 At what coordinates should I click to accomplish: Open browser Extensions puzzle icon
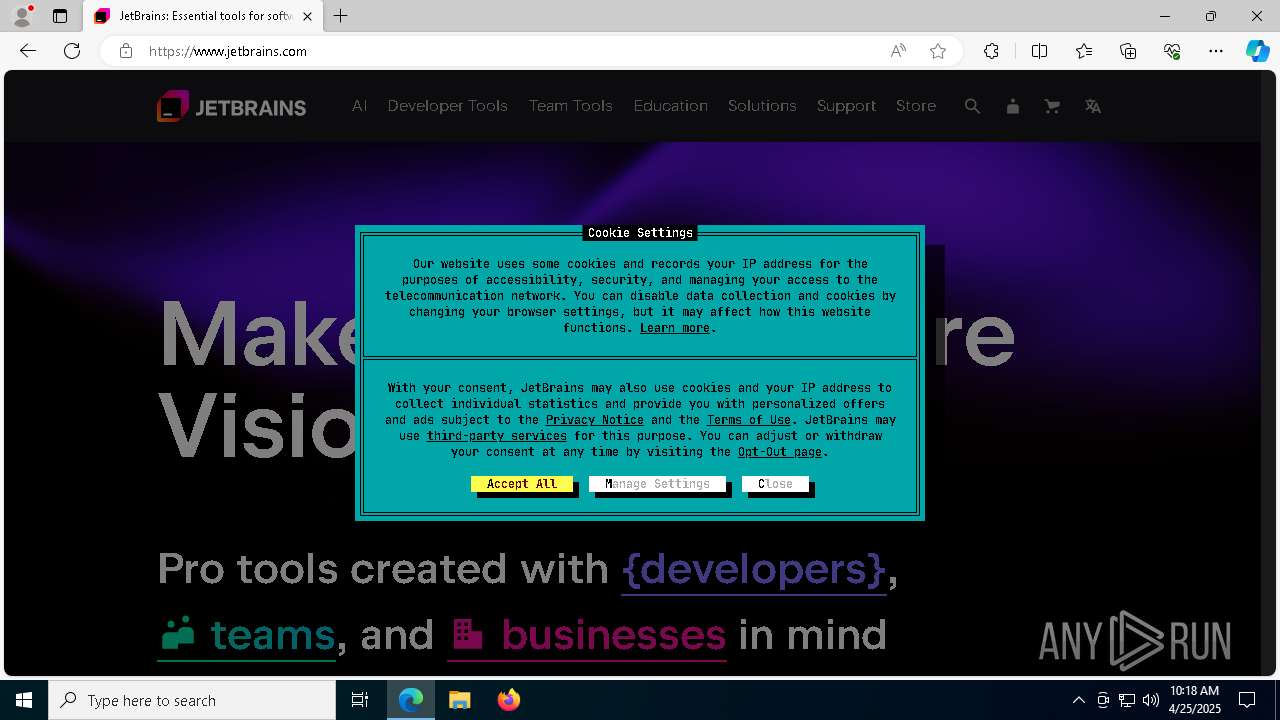coord(991,51)
